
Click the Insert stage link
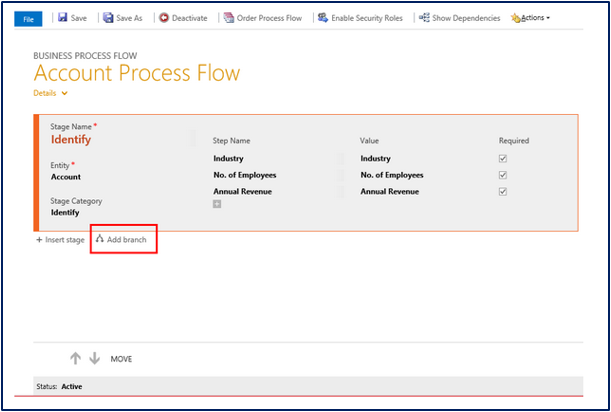(60, 240)
